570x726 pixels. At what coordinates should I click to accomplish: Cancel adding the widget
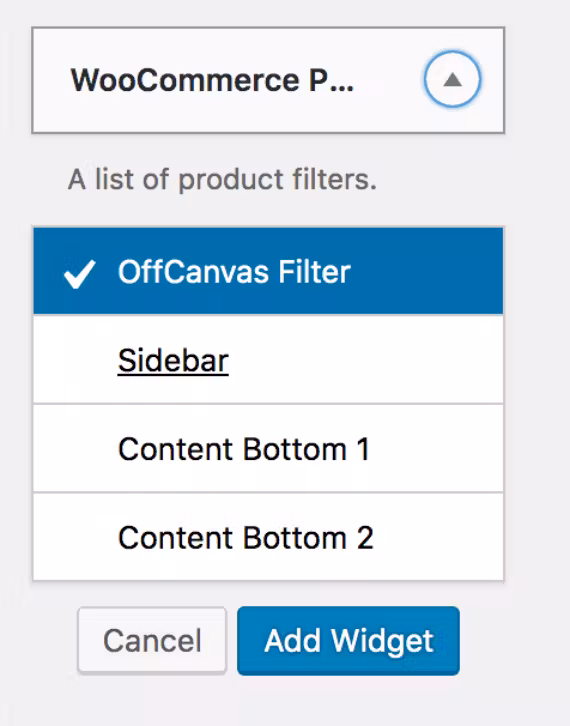tap(152, 640)
